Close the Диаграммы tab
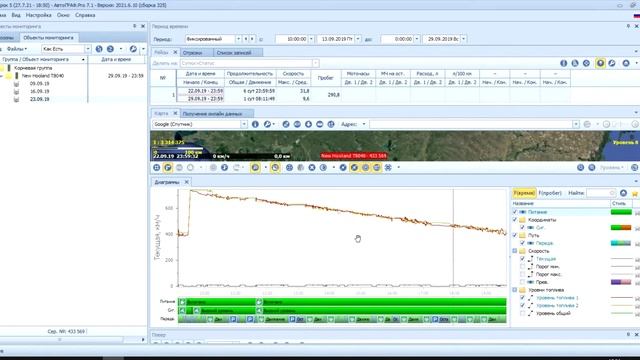Image resolution: width=640 pixels, height=360 pixels. click(187, 182)
